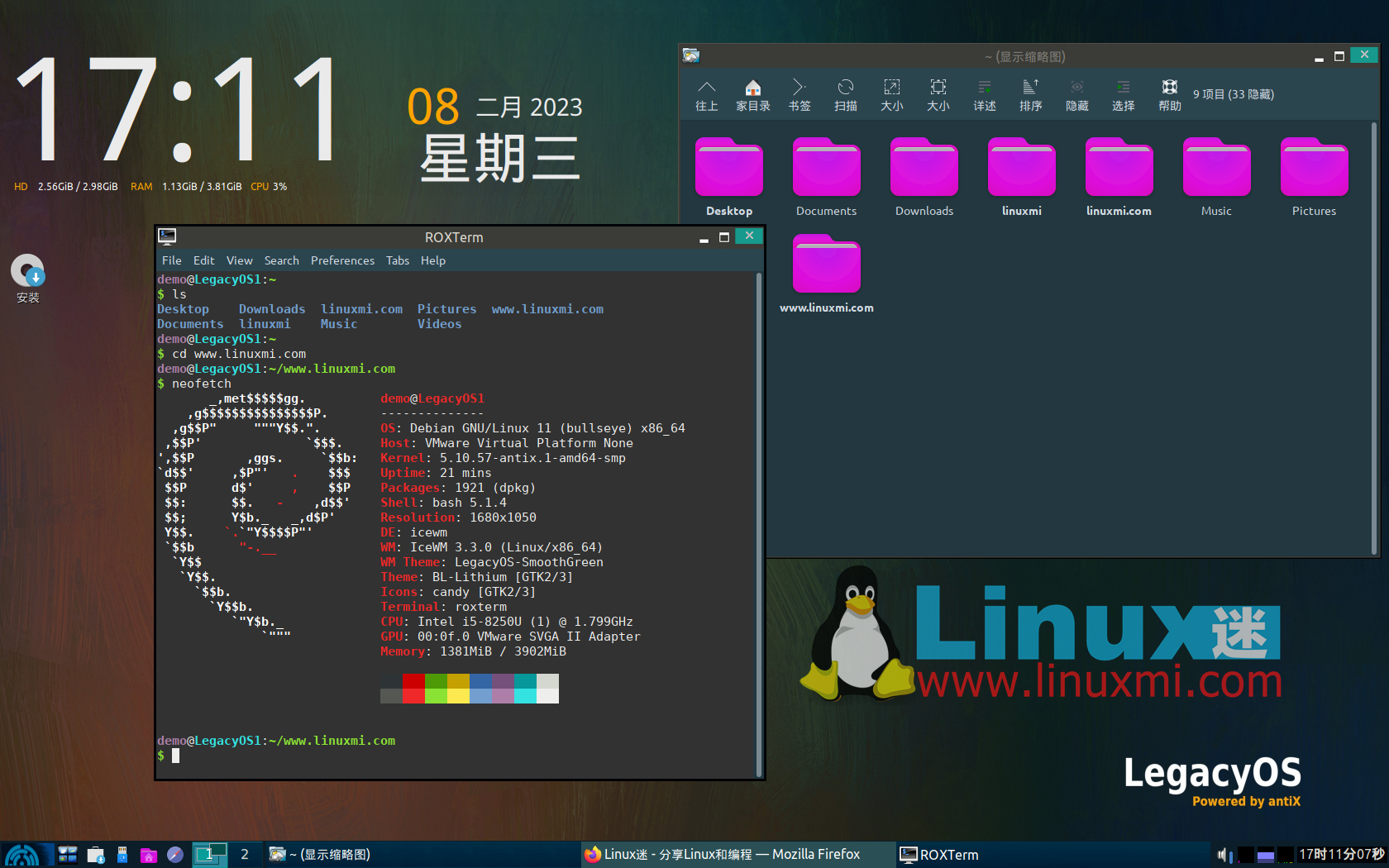
Task: Click the 往上 (up) toolbar icon
Action: coord(706,95)
